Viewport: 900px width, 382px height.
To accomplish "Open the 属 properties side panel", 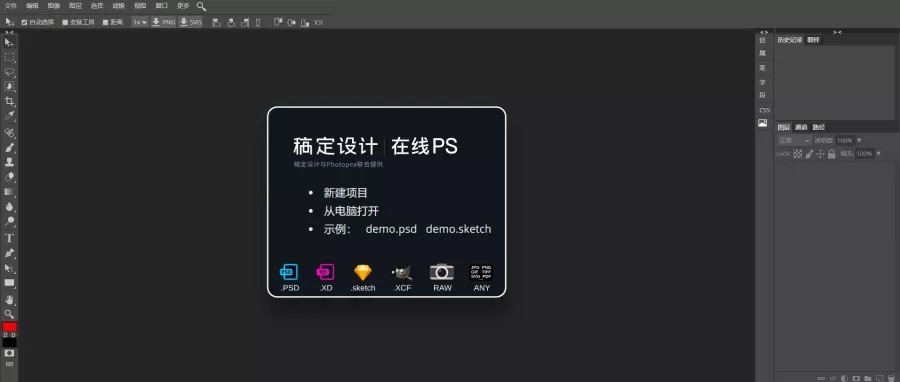I will pos(763,53).
